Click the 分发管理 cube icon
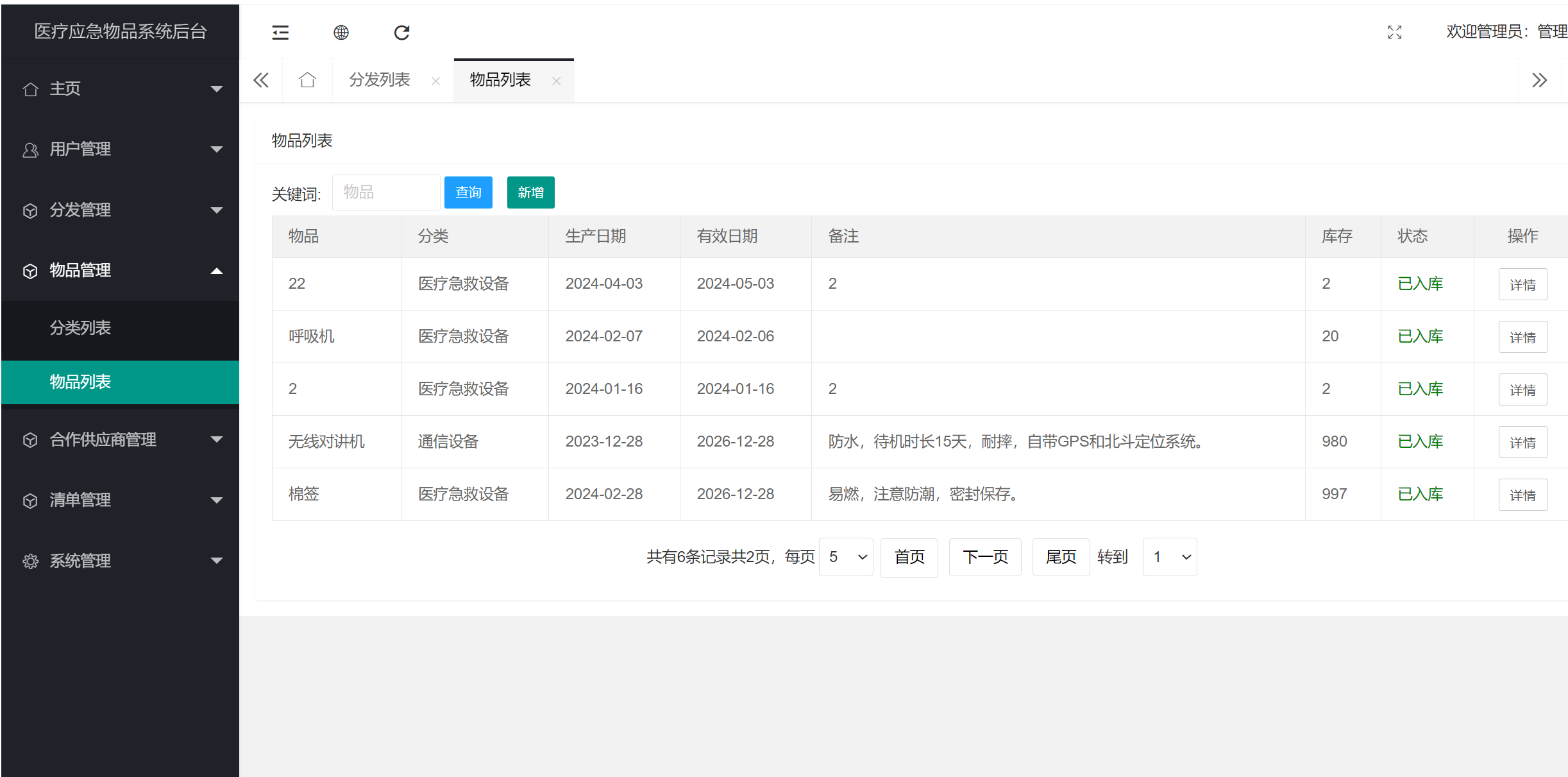The height and width of the screenshot is (777, 1568). 30,210
